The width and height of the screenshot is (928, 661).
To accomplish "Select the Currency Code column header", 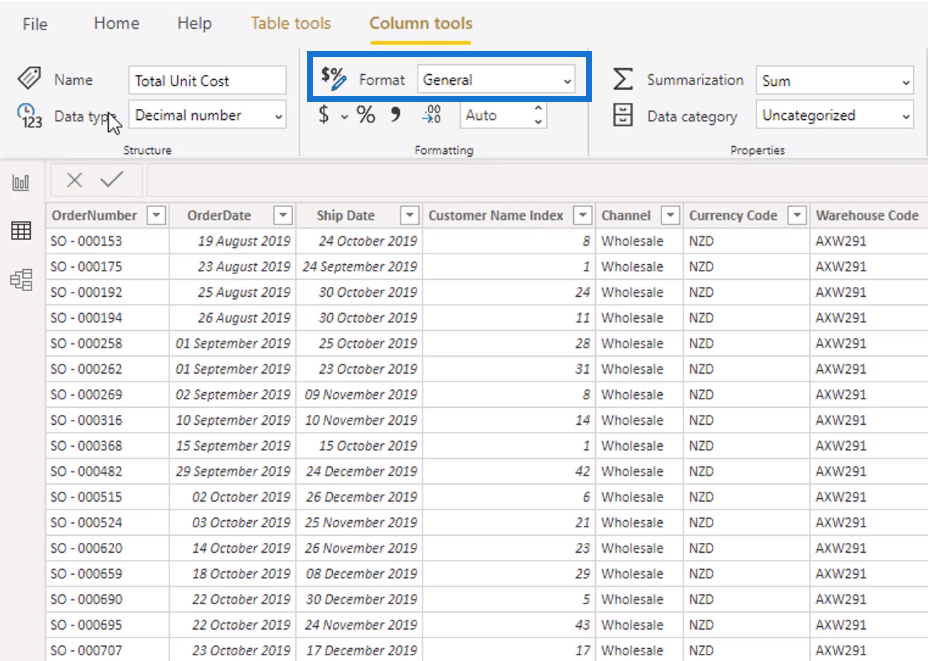I will click(733, 215).
